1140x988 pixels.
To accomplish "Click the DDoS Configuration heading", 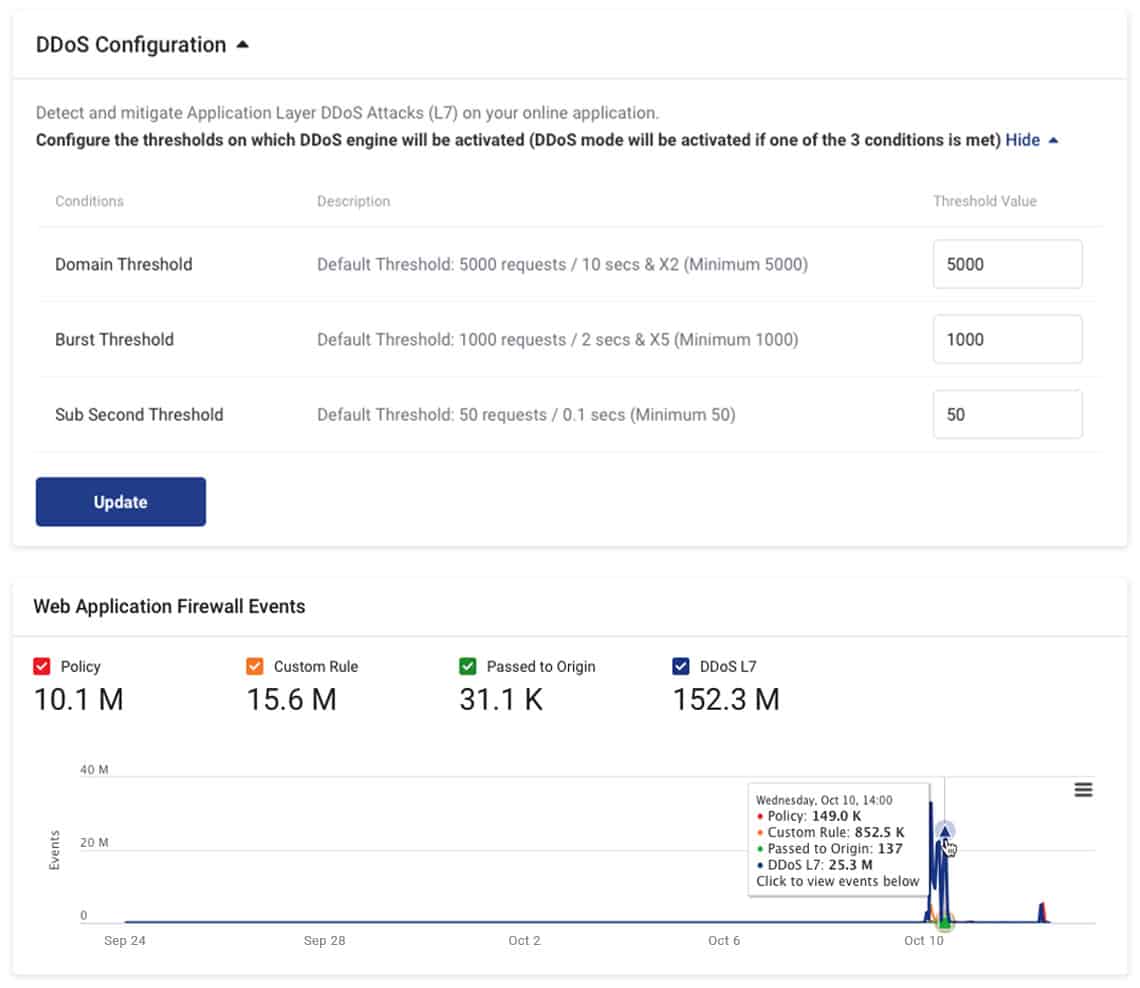I will coord(131,45).
